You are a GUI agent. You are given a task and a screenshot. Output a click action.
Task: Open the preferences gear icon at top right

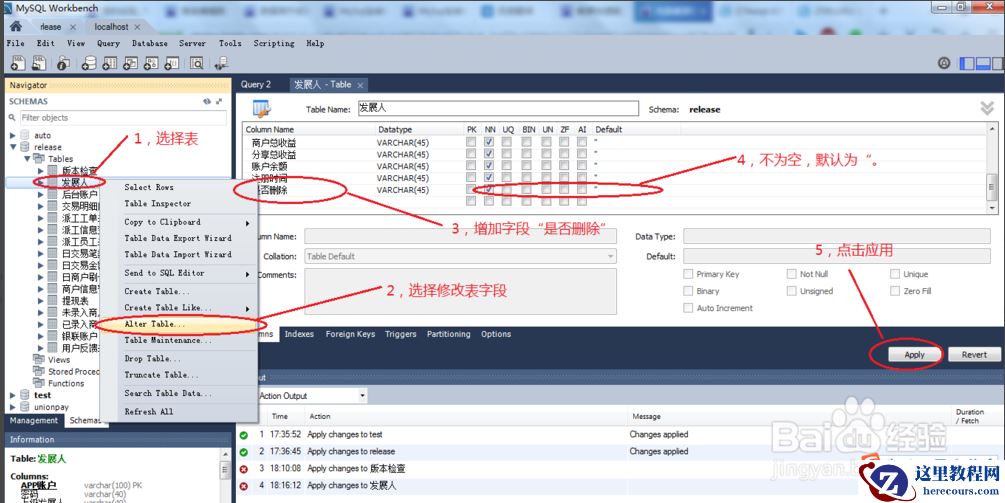[943, 63]
